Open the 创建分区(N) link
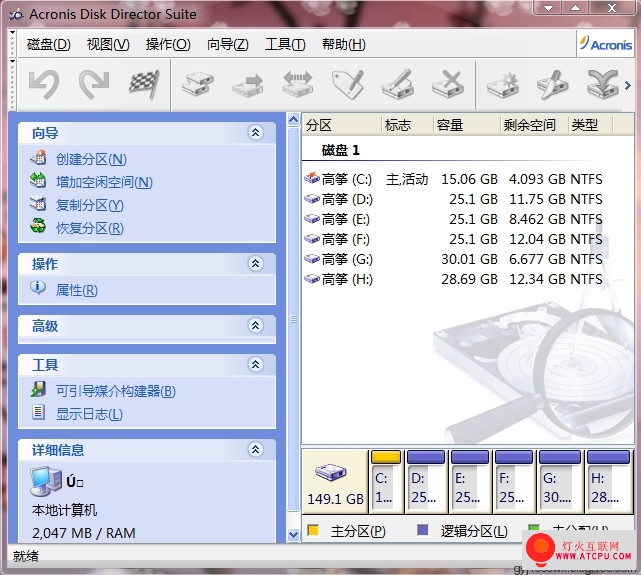 click(x=91, y=159)
